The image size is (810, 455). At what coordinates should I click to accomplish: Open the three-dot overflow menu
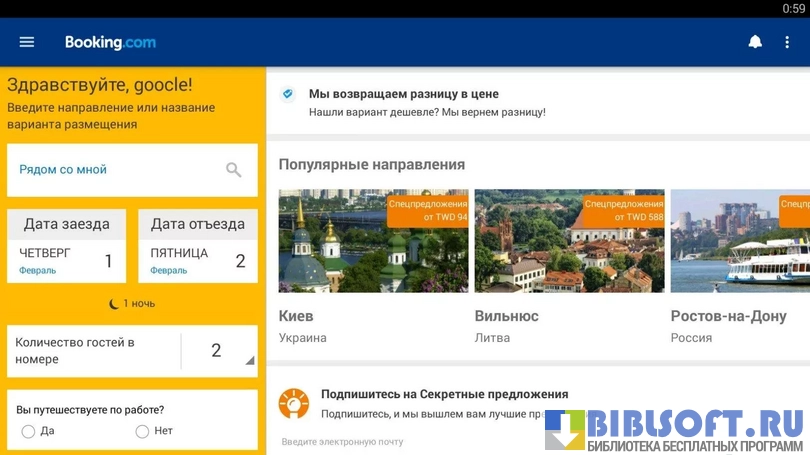[787, 42]
